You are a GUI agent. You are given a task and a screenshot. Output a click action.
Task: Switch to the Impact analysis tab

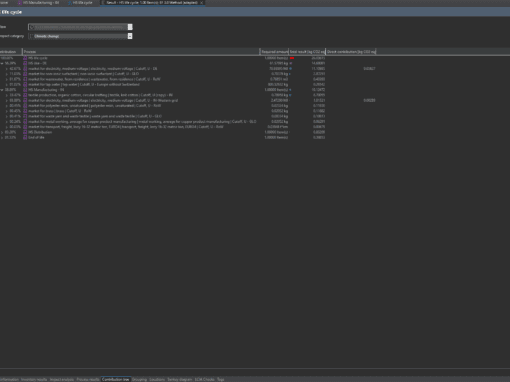(62, 379)
